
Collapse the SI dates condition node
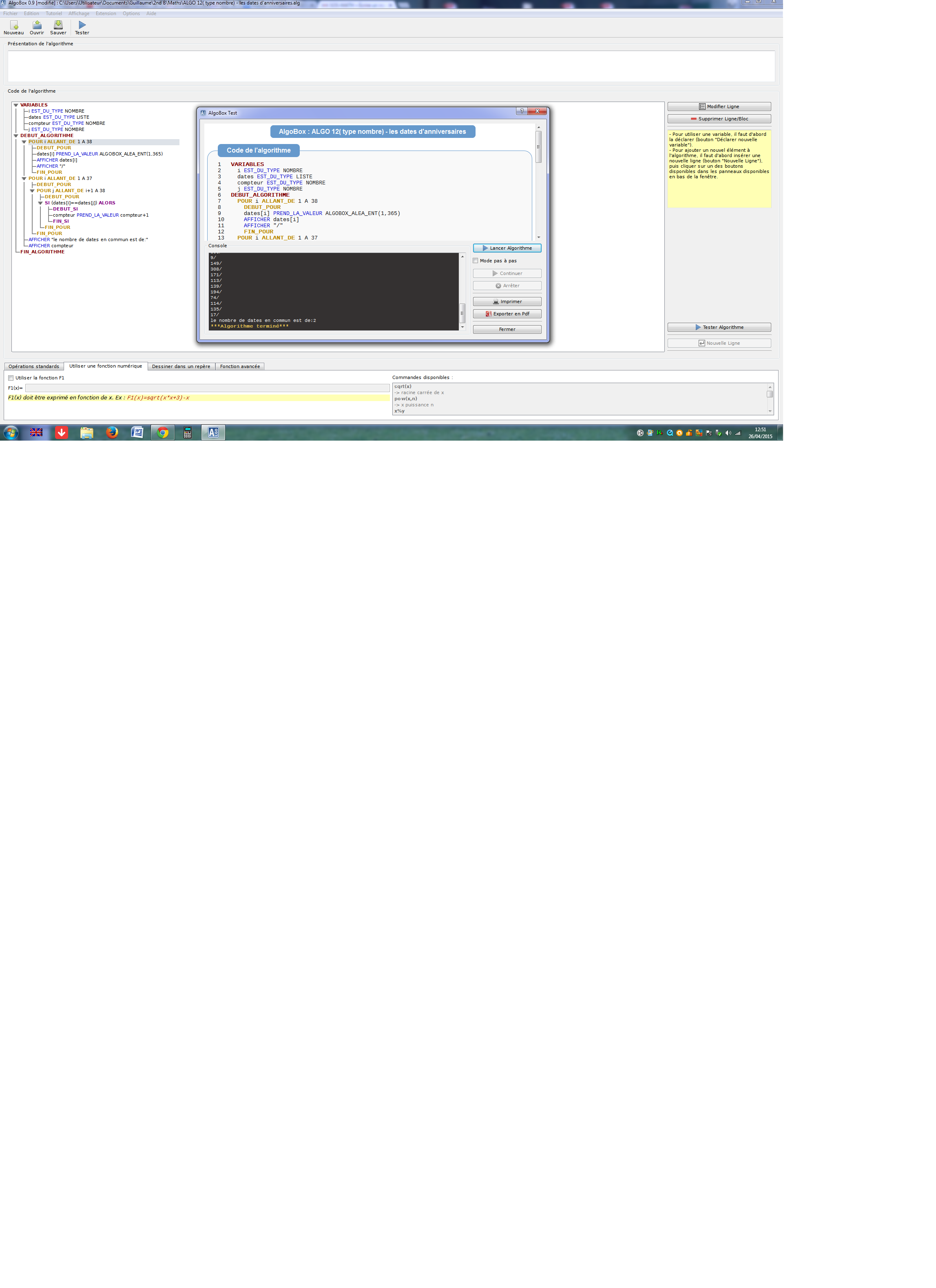40,203
